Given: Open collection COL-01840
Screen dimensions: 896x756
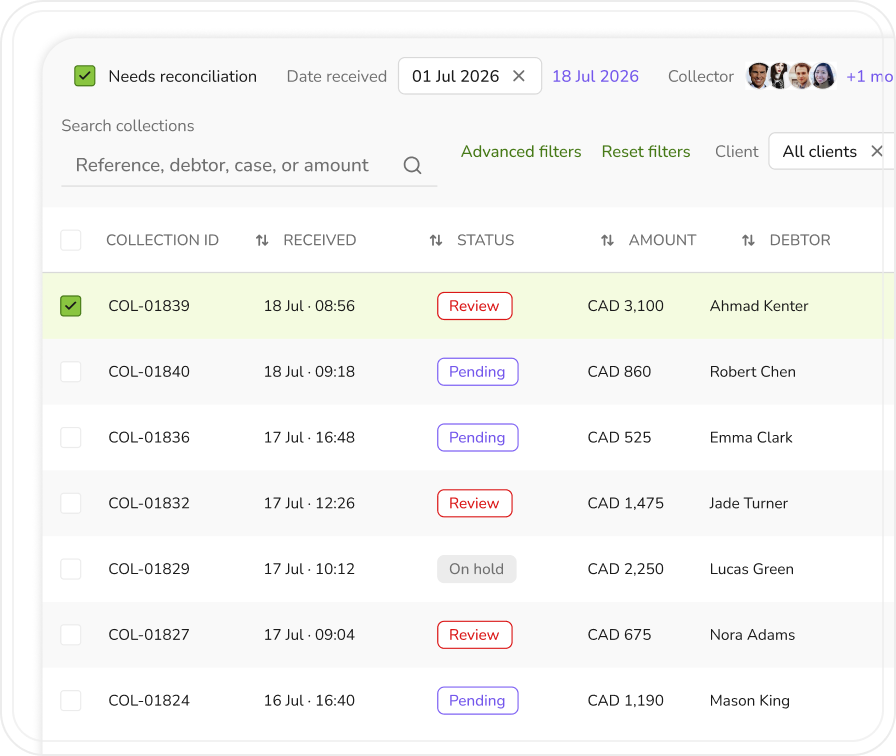Looking at the screenshot, I should 149,371.
